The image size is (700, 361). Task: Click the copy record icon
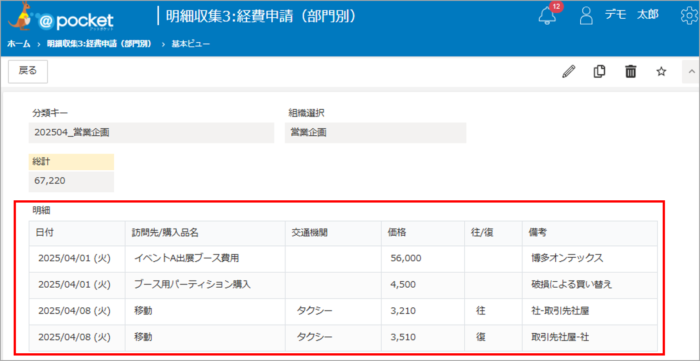[600, 71]
